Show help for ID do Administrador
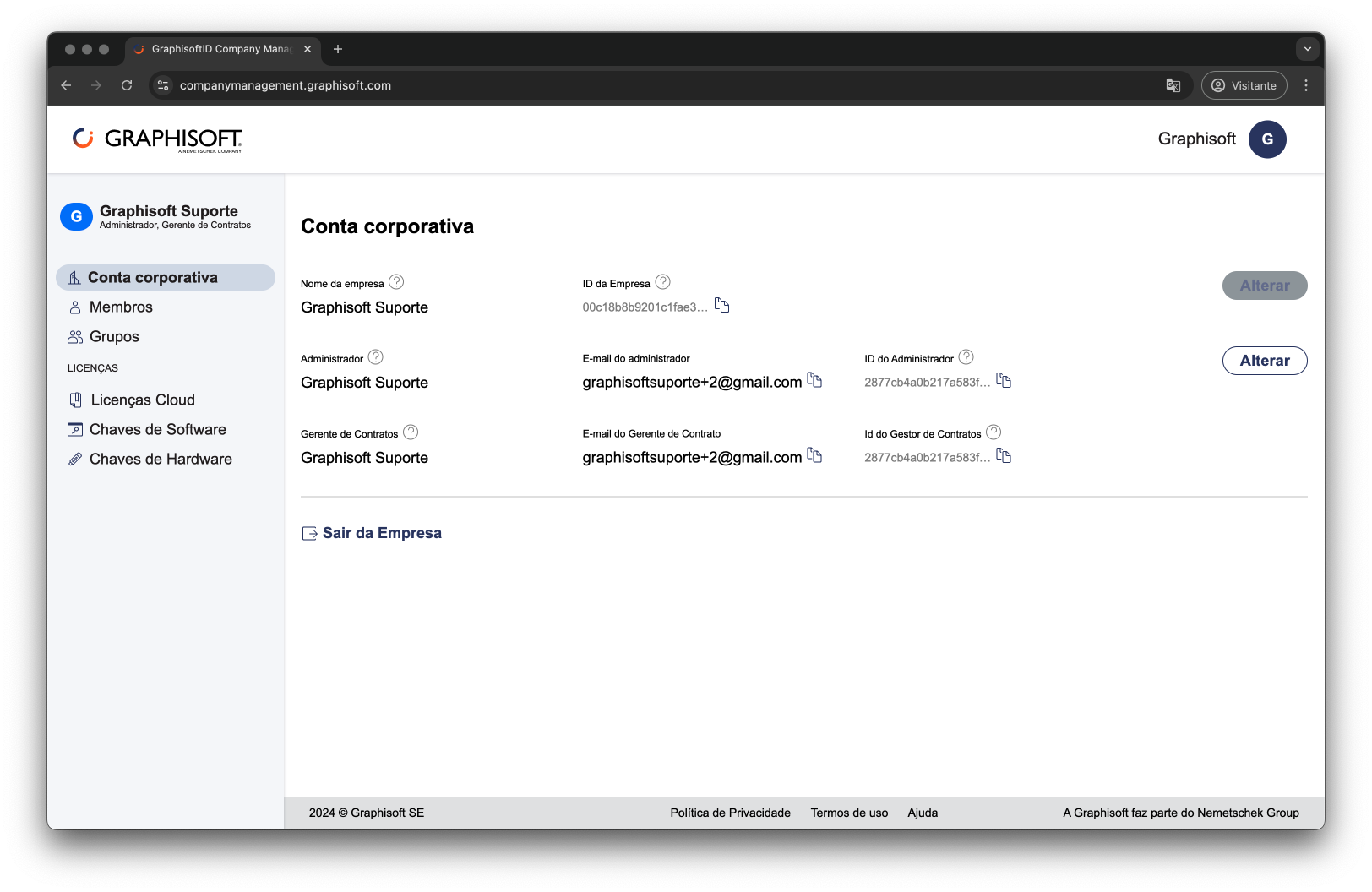Viewport: 1372px width, 892px height. (x=966, y=357)
